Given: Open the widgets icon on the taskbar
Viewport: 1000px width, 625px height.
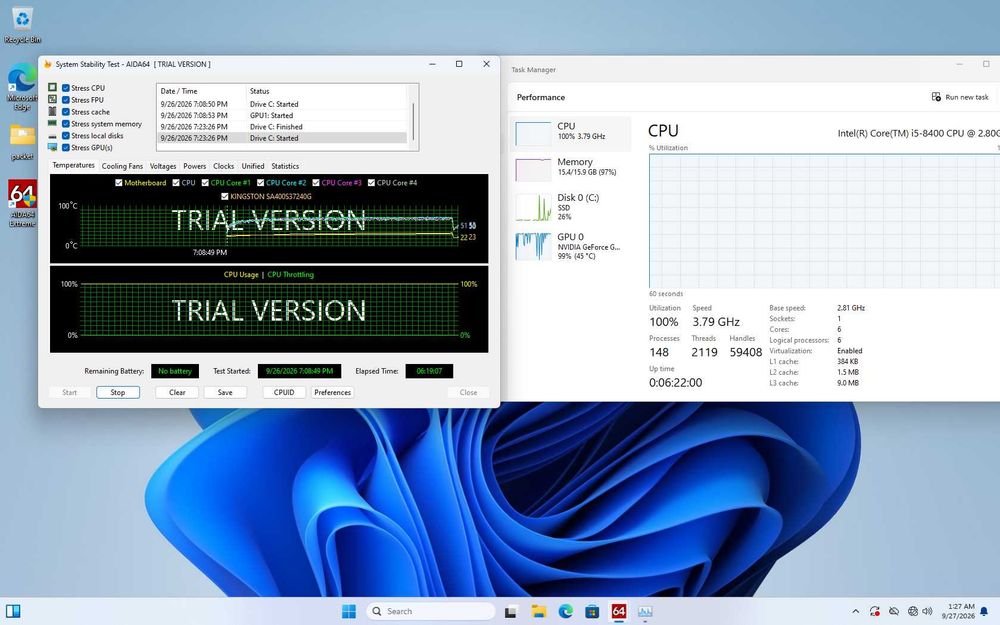Looking at the screenshot, I should [13, 612].
